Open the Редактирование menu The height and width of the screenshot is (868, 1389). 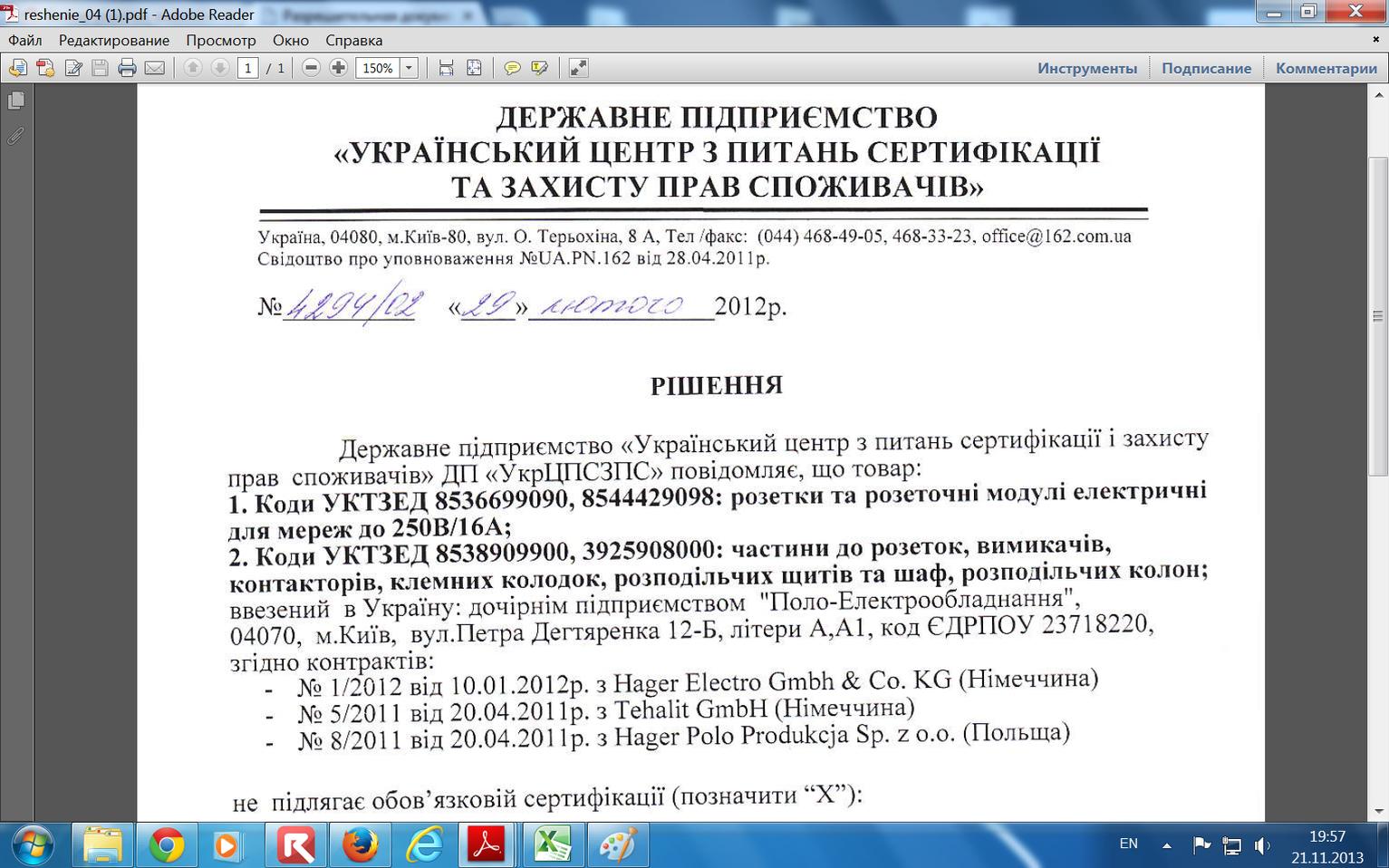pos(114,40)
